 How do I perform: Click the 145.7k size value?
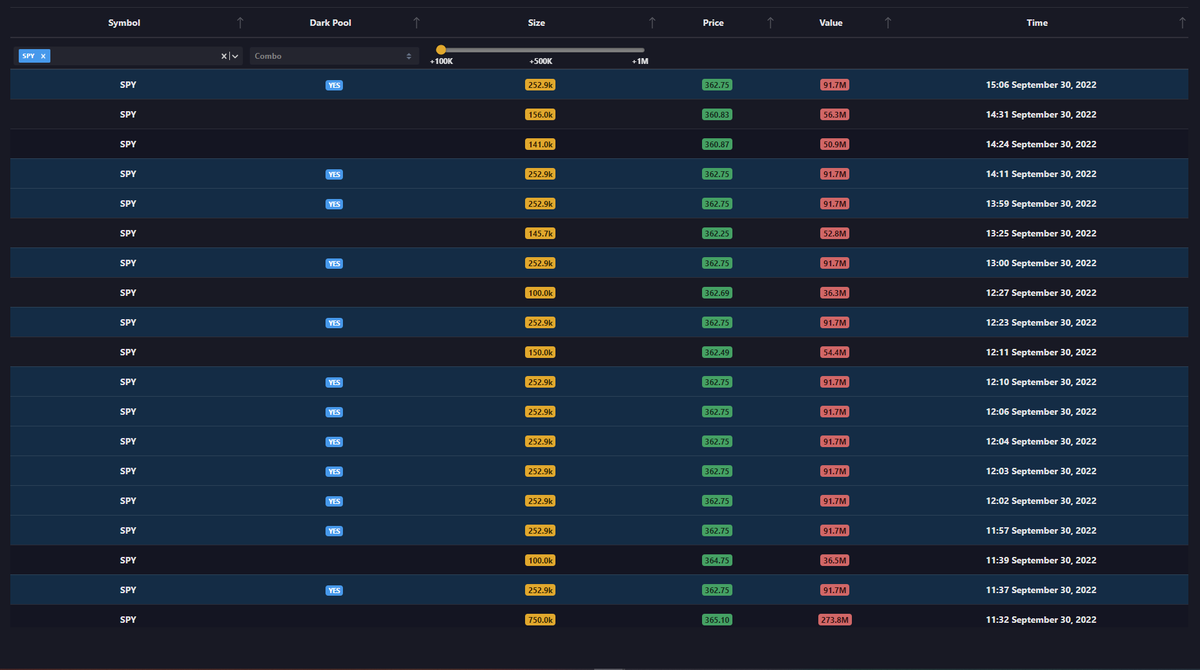coord(540,234)
